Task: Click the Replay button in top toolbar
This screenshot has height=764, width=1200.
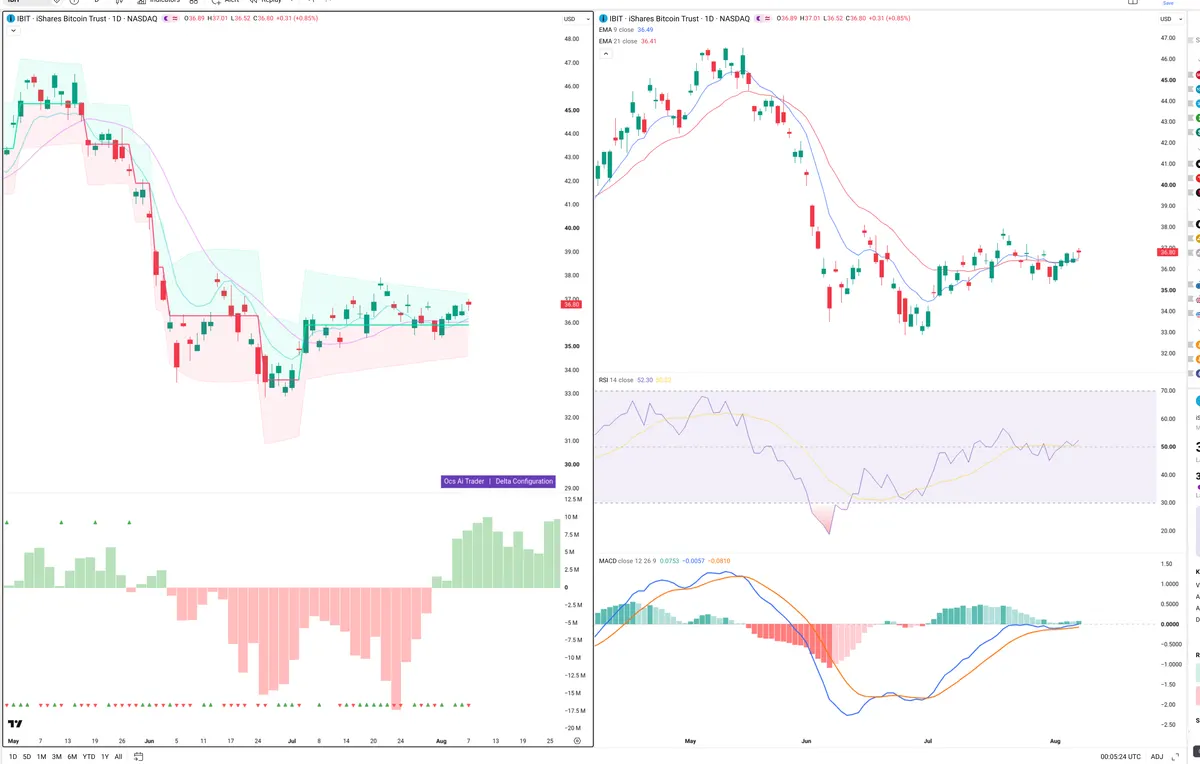Action: [268, 2]
